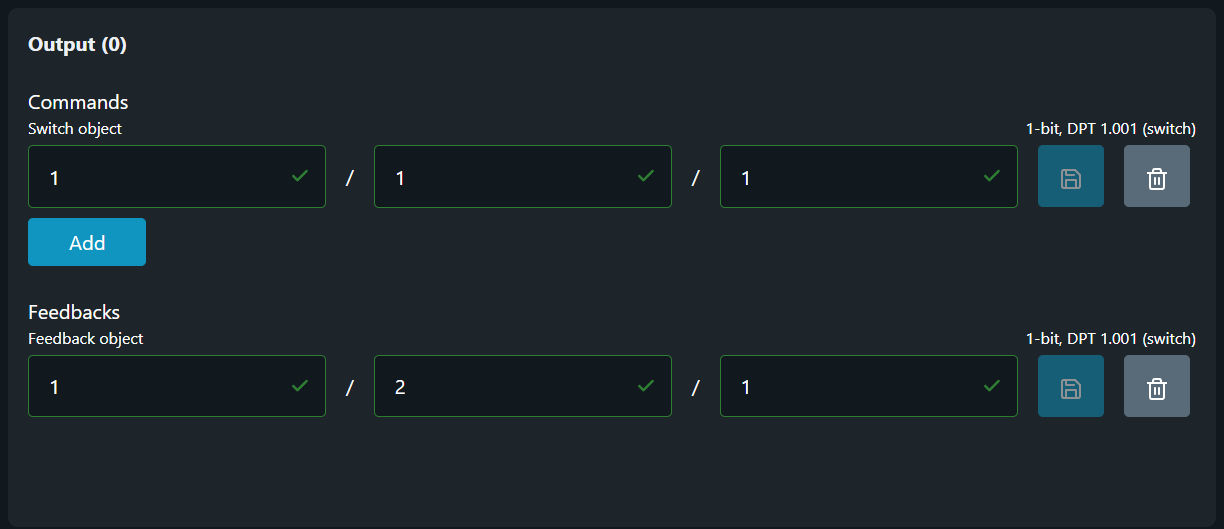Focus the first Switch object address field
Screen dimensions: 1224x529
[160, 177]
